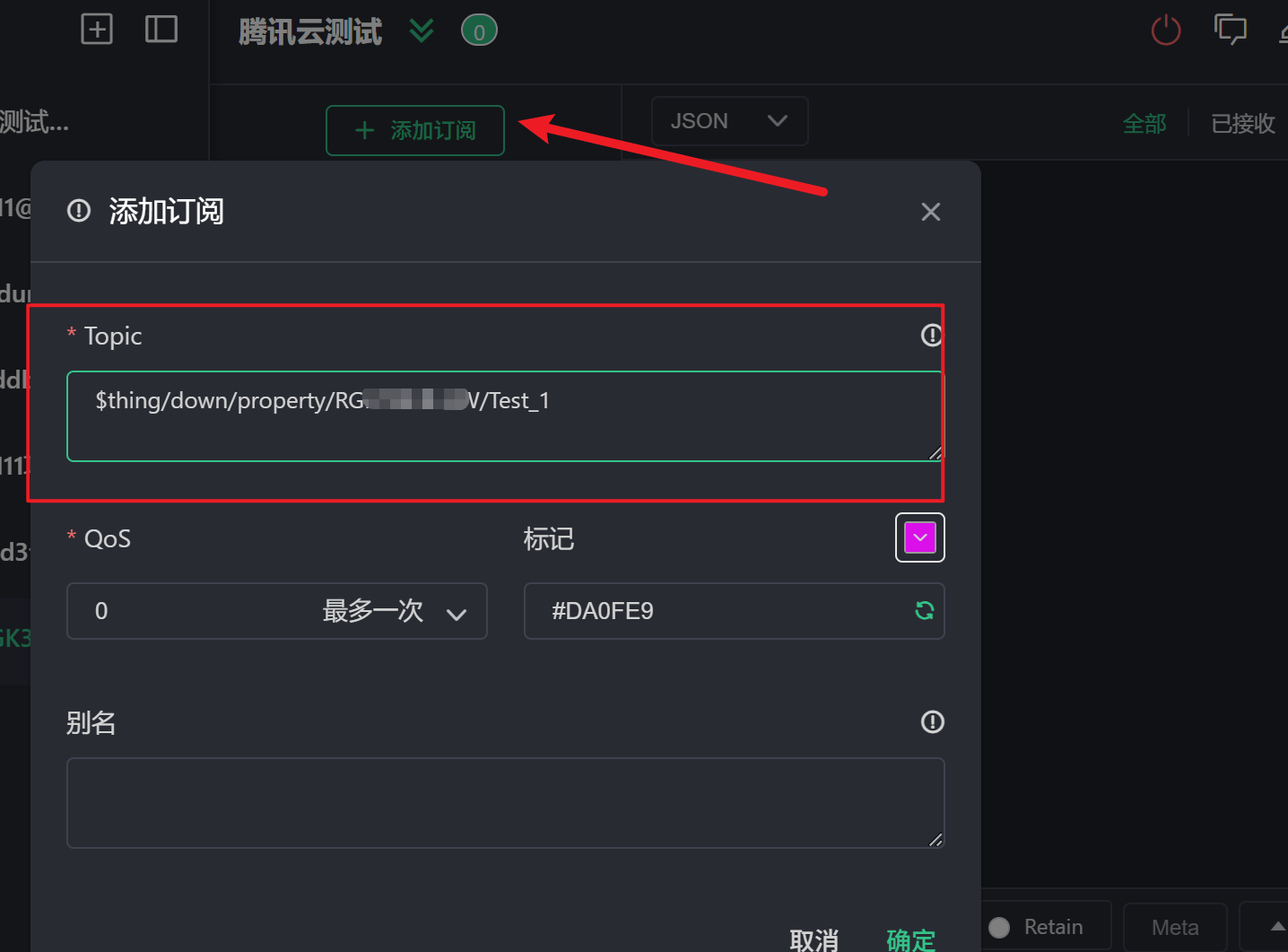This screenshot has height=952, width=1288.
Task: Click info icon beside 添加订阅 title
Action: click(x=79, y=212)
